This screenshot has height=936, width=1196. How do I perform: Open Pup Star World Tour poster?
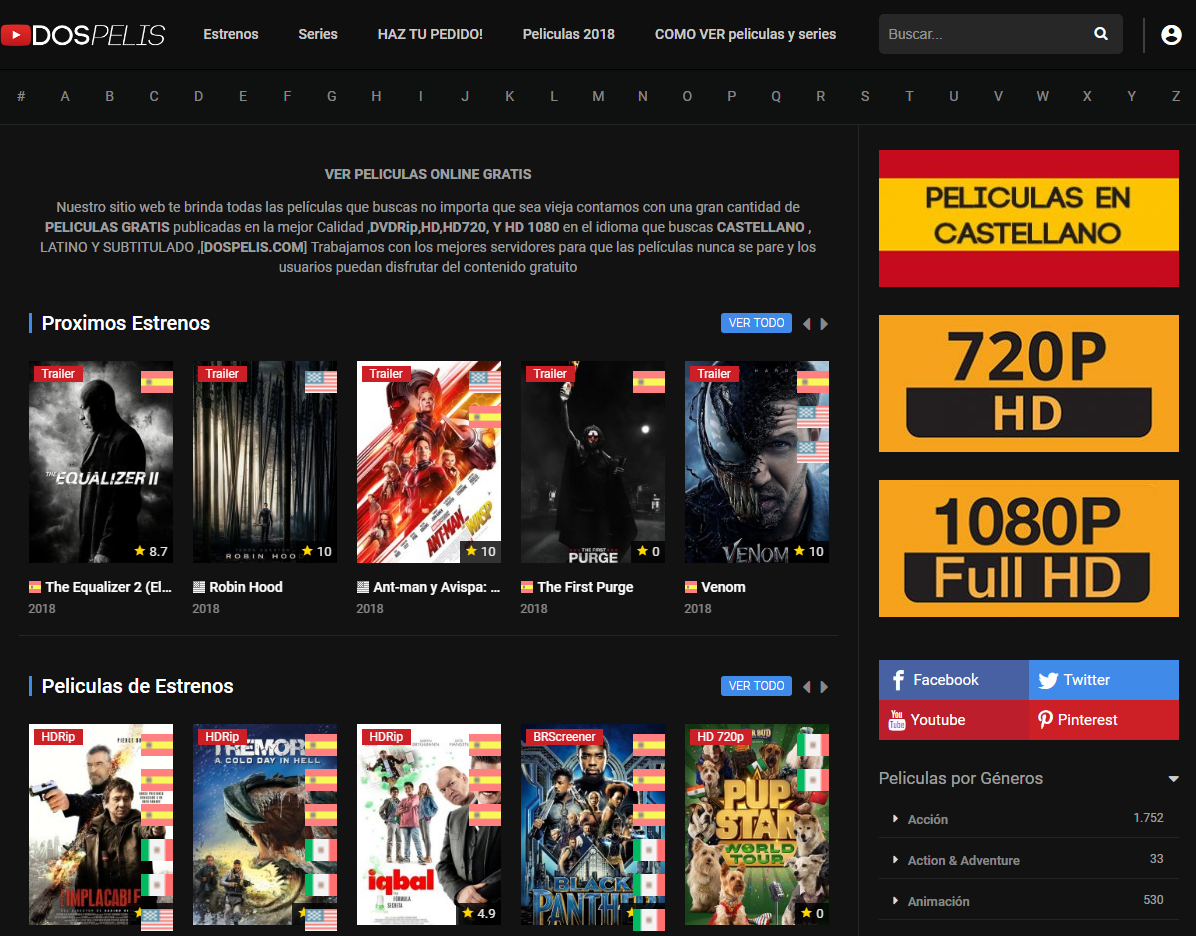click(x=757, y=825)
